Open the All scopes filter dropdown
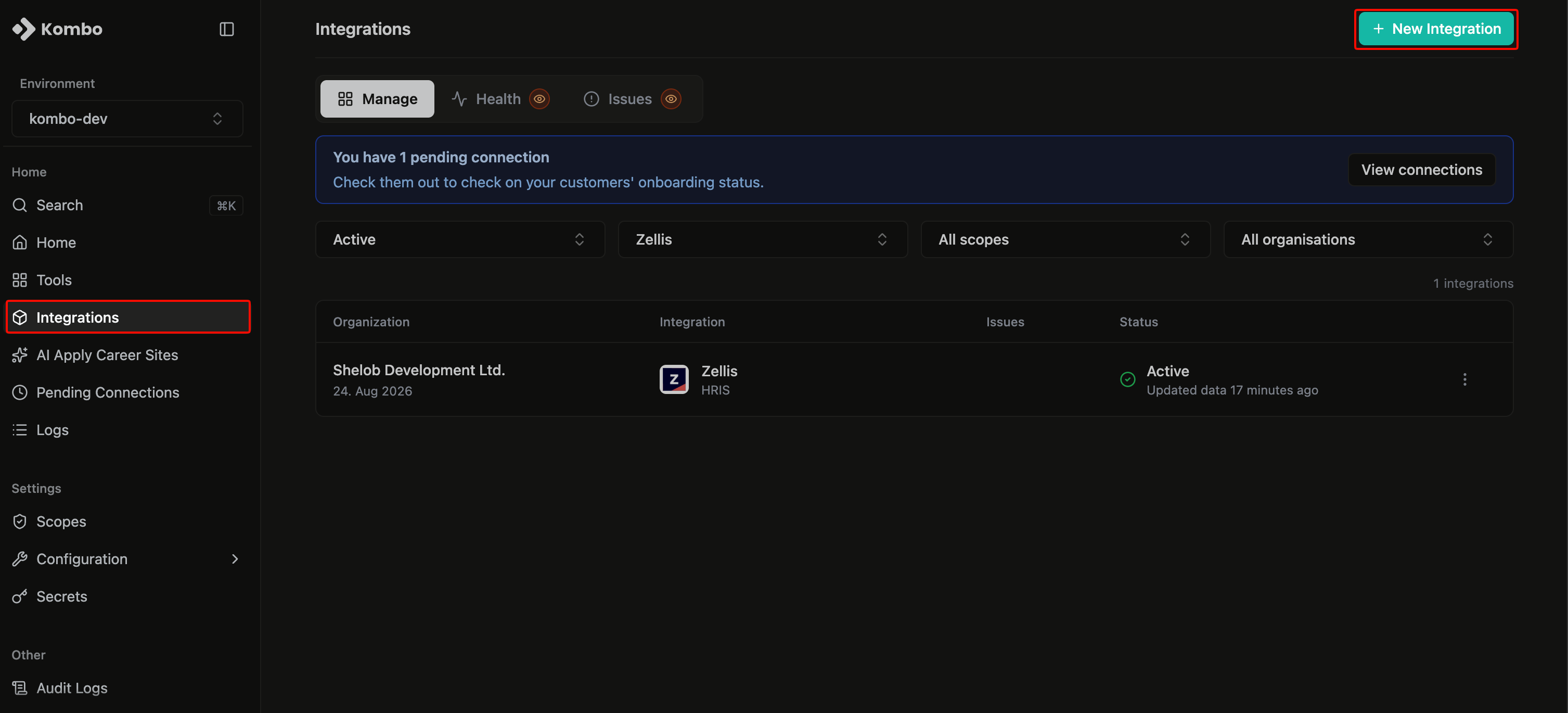Viewport: 1568px width, 713px height. [x=1065, y=239]
